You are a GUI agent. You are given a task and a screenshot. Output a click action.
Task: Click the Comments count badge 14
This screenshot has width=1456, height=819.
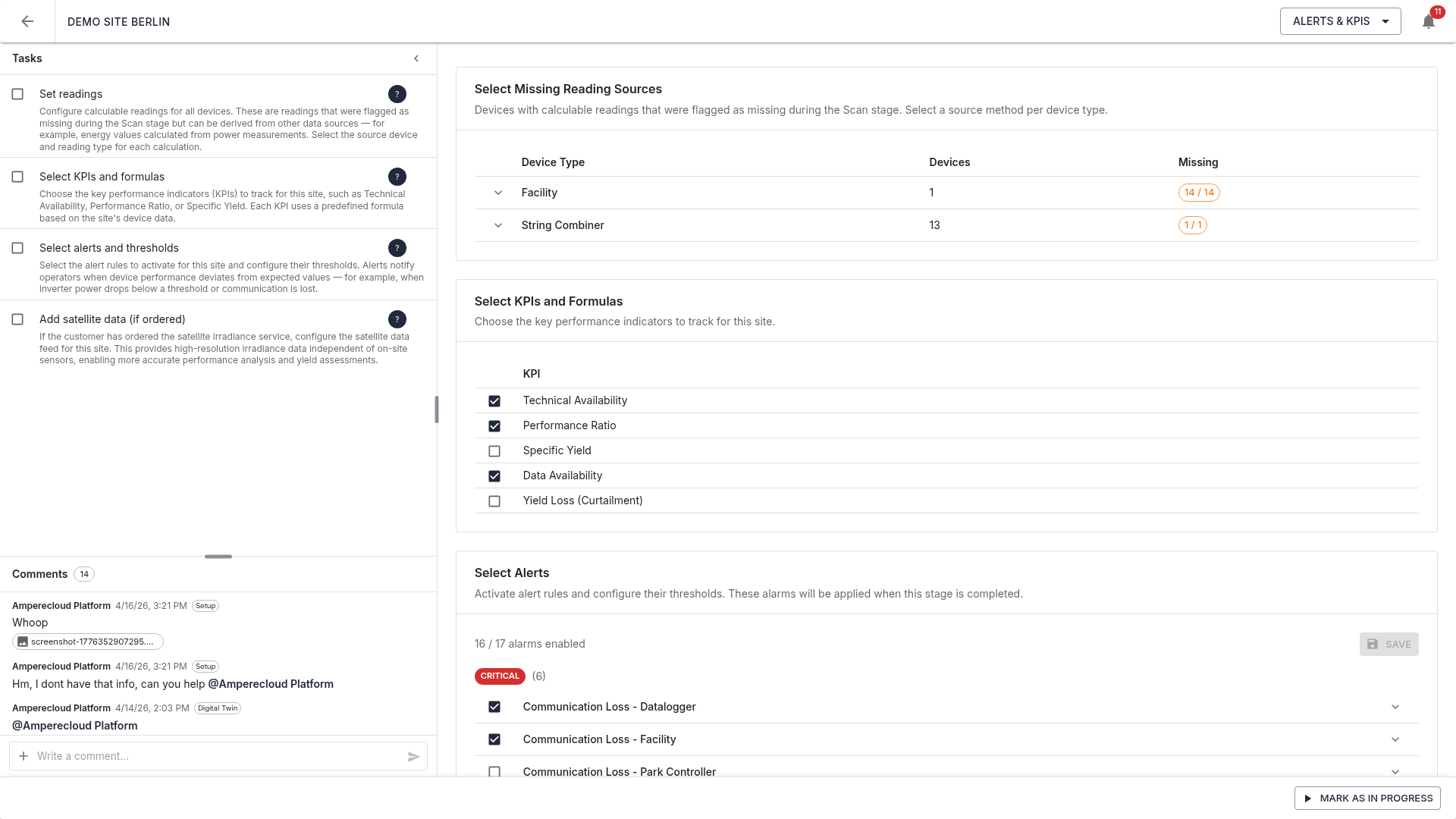tap(84, 574)
